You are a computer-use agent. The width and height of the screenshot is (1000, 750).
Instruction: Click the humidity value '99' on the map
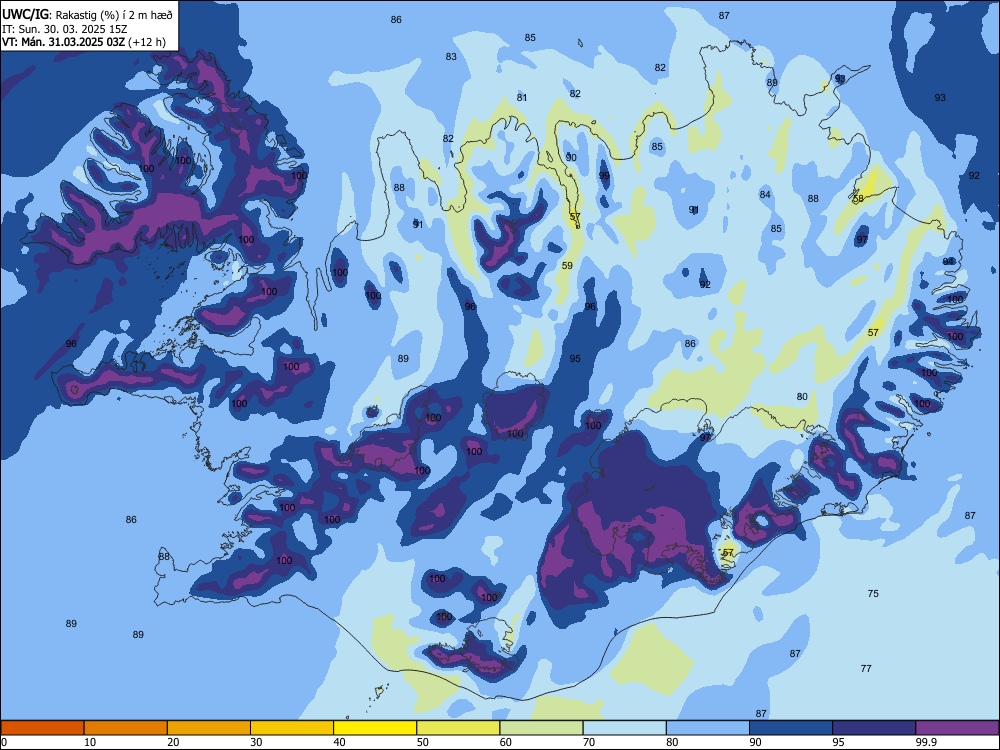[x=604, y=175]
